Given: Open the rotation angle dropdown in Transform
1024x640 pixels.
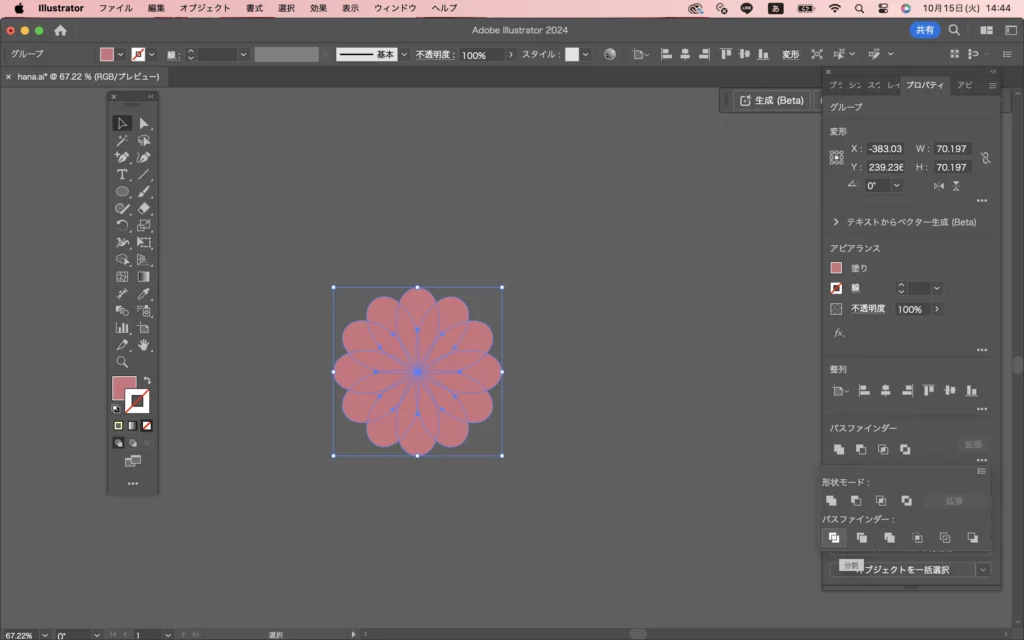Looking at the screenshot, I should (896, 185).
